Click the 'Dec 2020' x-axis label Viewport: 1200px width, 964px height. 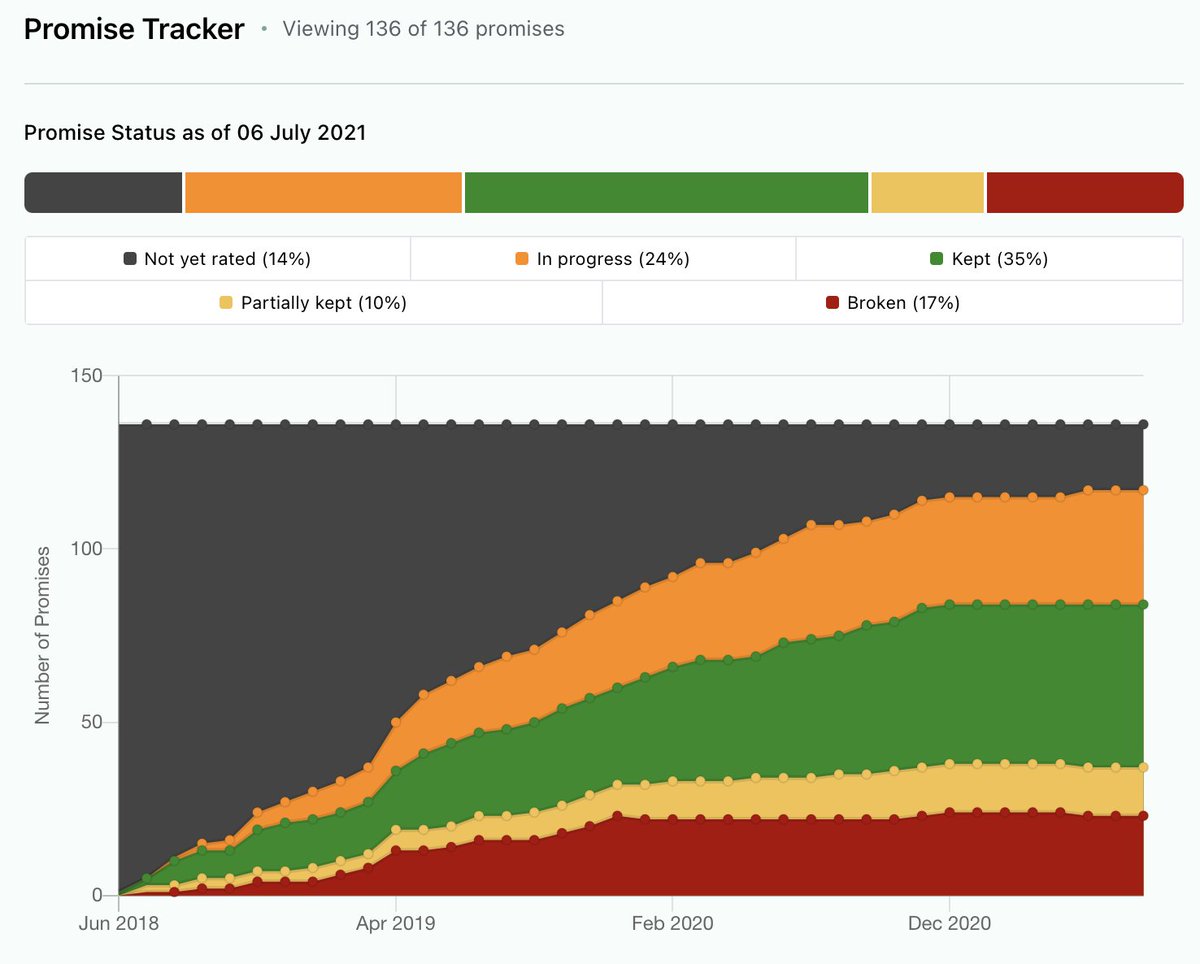[x=950, y=922]
